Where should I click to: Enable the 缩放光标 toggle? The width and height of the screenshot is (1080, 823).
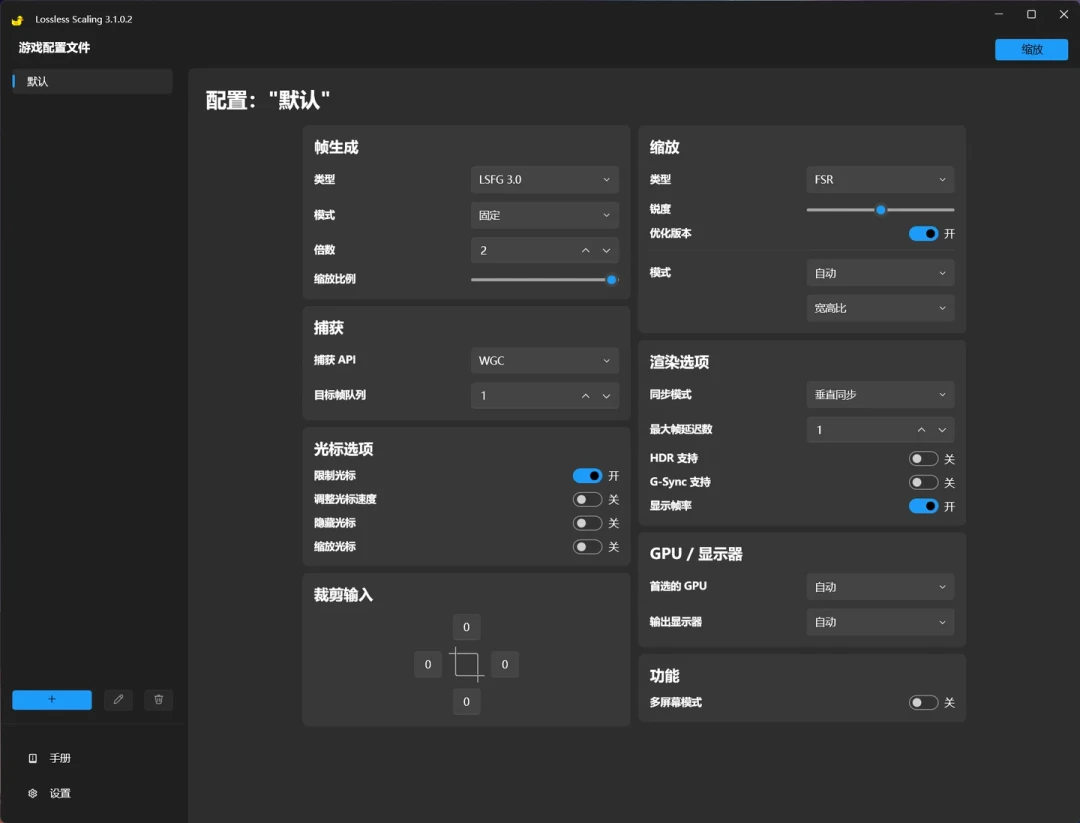[x=587, y=547]
